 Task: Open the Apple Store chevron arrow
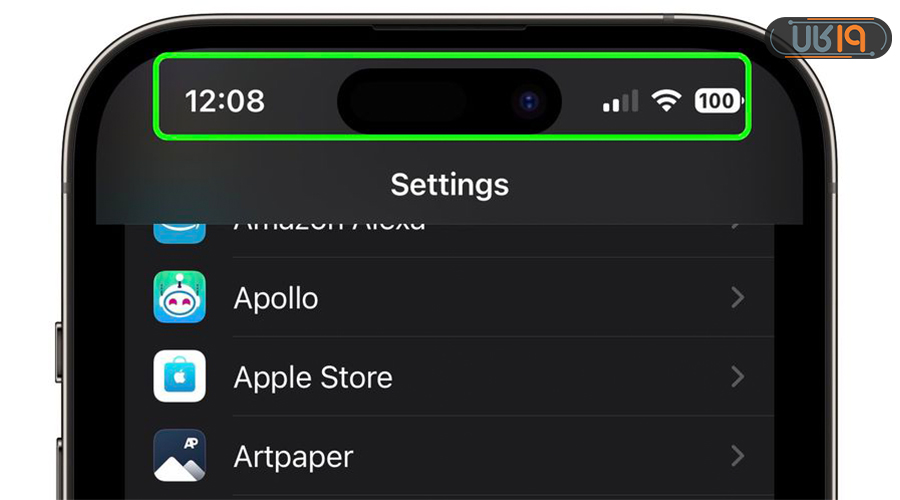pos(738,377)
